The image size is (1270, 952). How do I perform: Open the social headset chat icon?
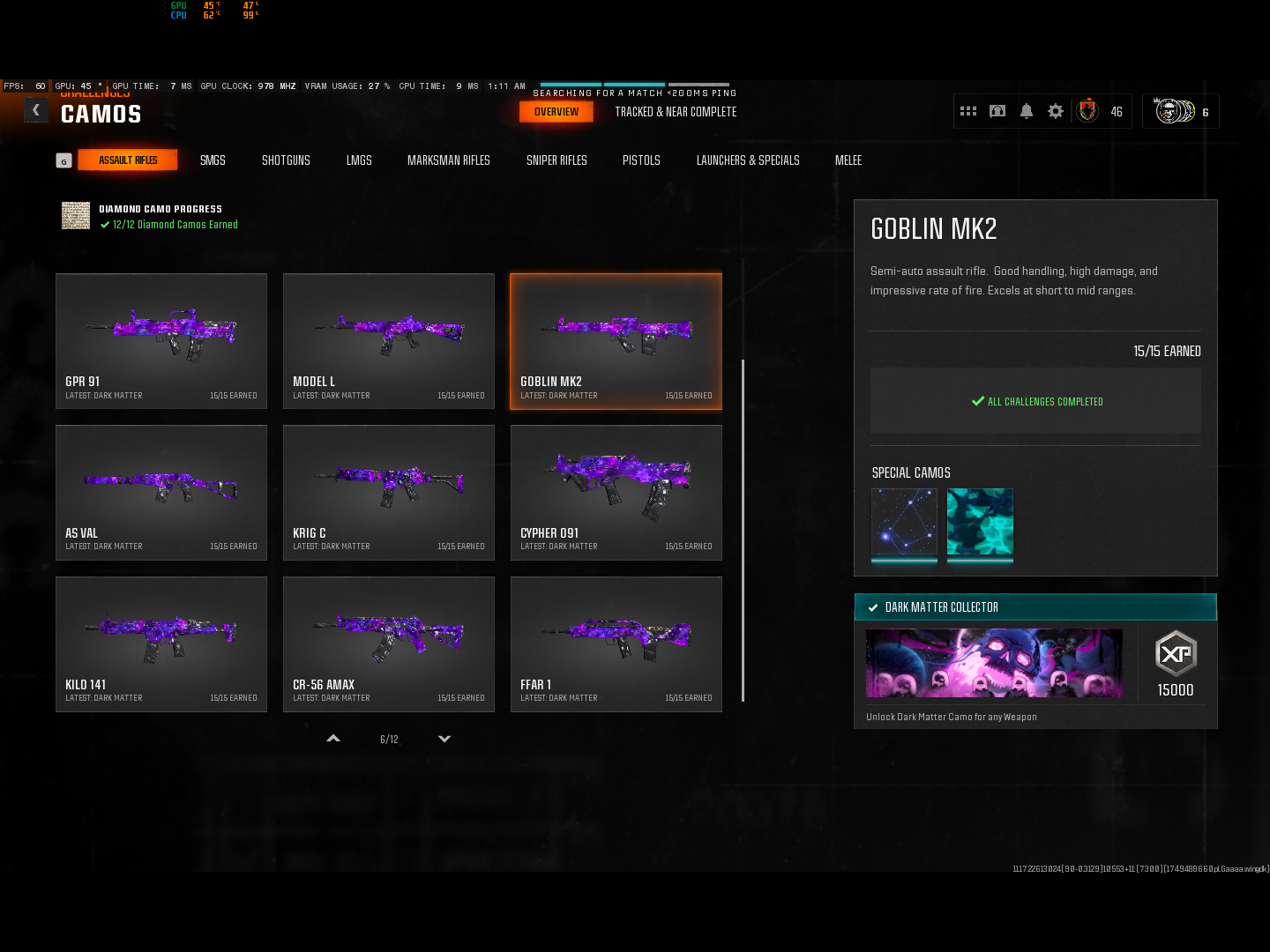[997, 110]
